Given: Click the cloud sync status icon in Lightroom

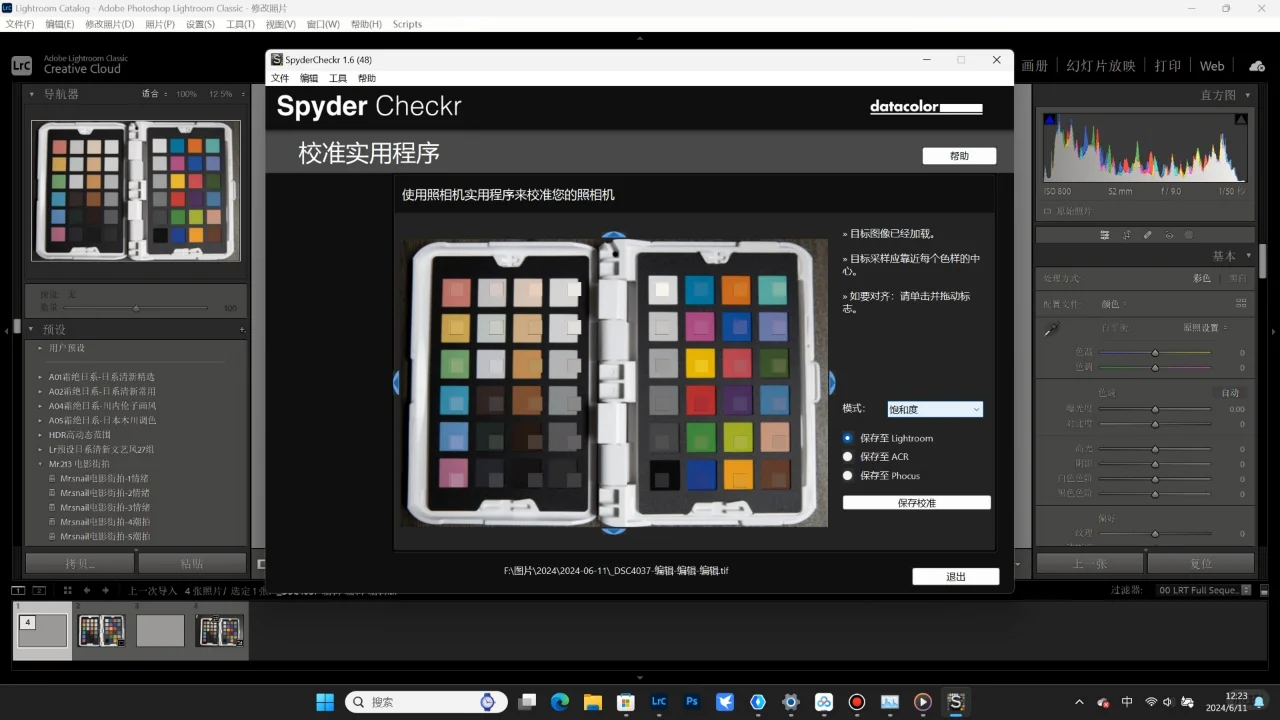Looking at the screenshot, I should click(1257, 66).
